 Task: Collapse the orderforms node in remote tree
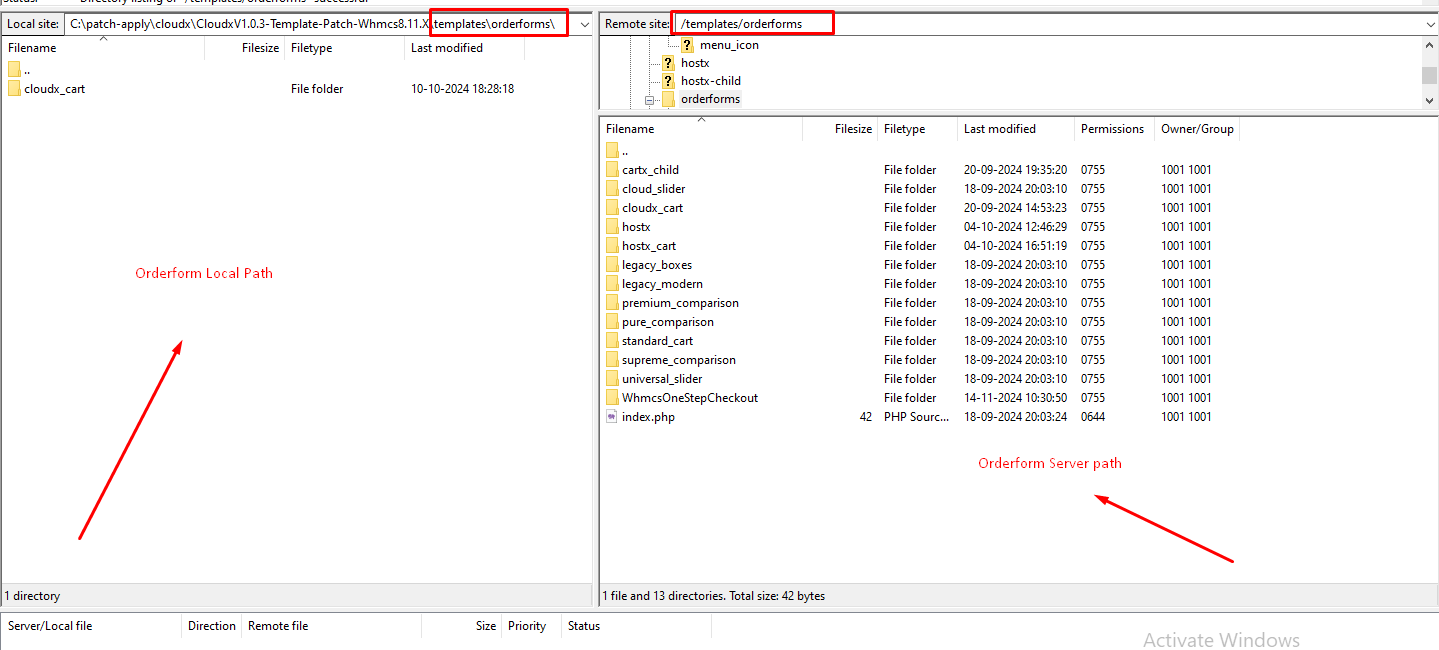pos(649,100)
